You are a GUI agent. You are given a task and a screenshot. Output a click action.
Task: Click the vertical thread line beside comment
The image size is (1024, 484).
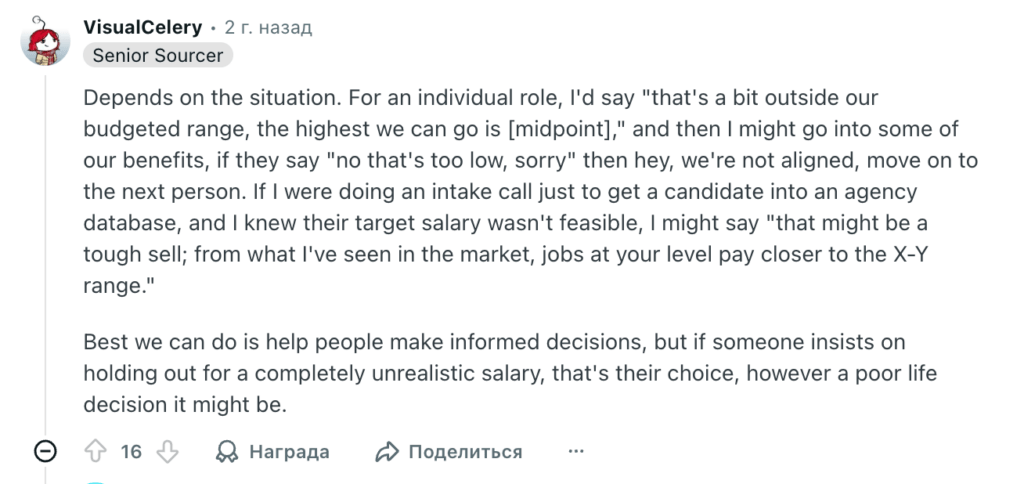pyautogui.click(x=45, y=250)
